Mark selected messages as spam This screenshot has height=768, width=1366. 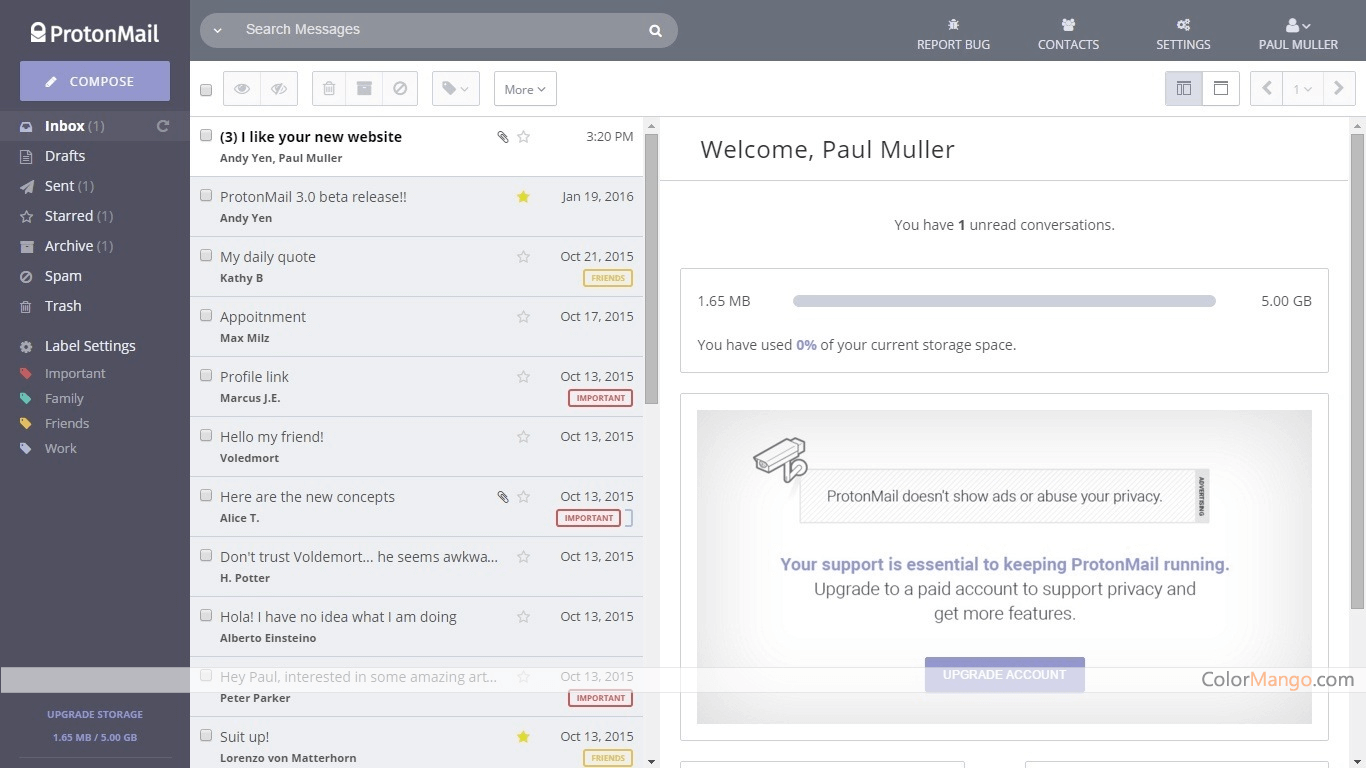[400, 88]
